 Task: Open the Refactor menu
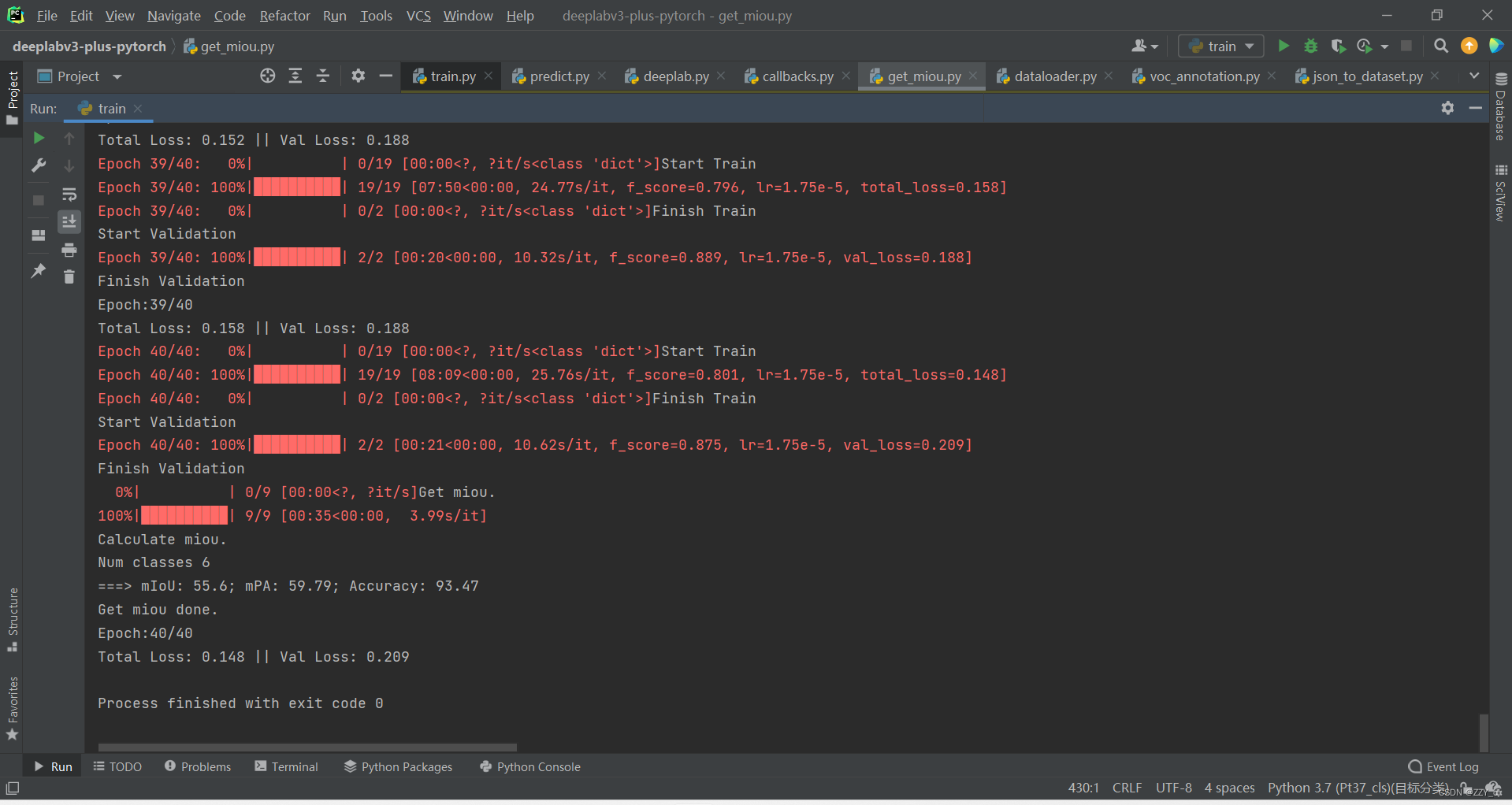[x=284, y=15]
